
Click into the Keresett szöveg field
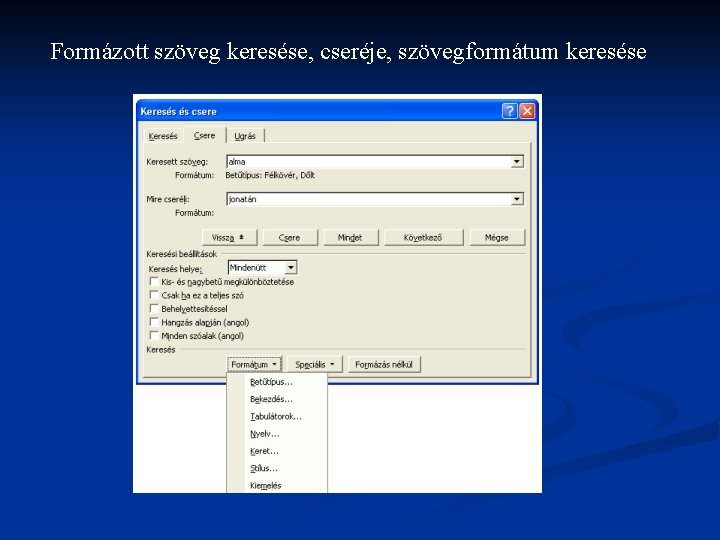click(368, 162)
